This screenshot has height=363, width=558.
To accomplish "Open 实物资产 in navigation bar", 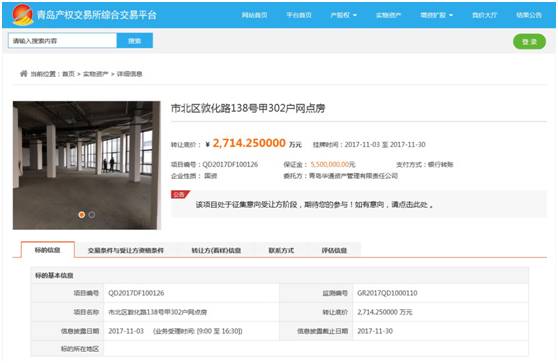I will pyautogui.click(x=388, y=15).
